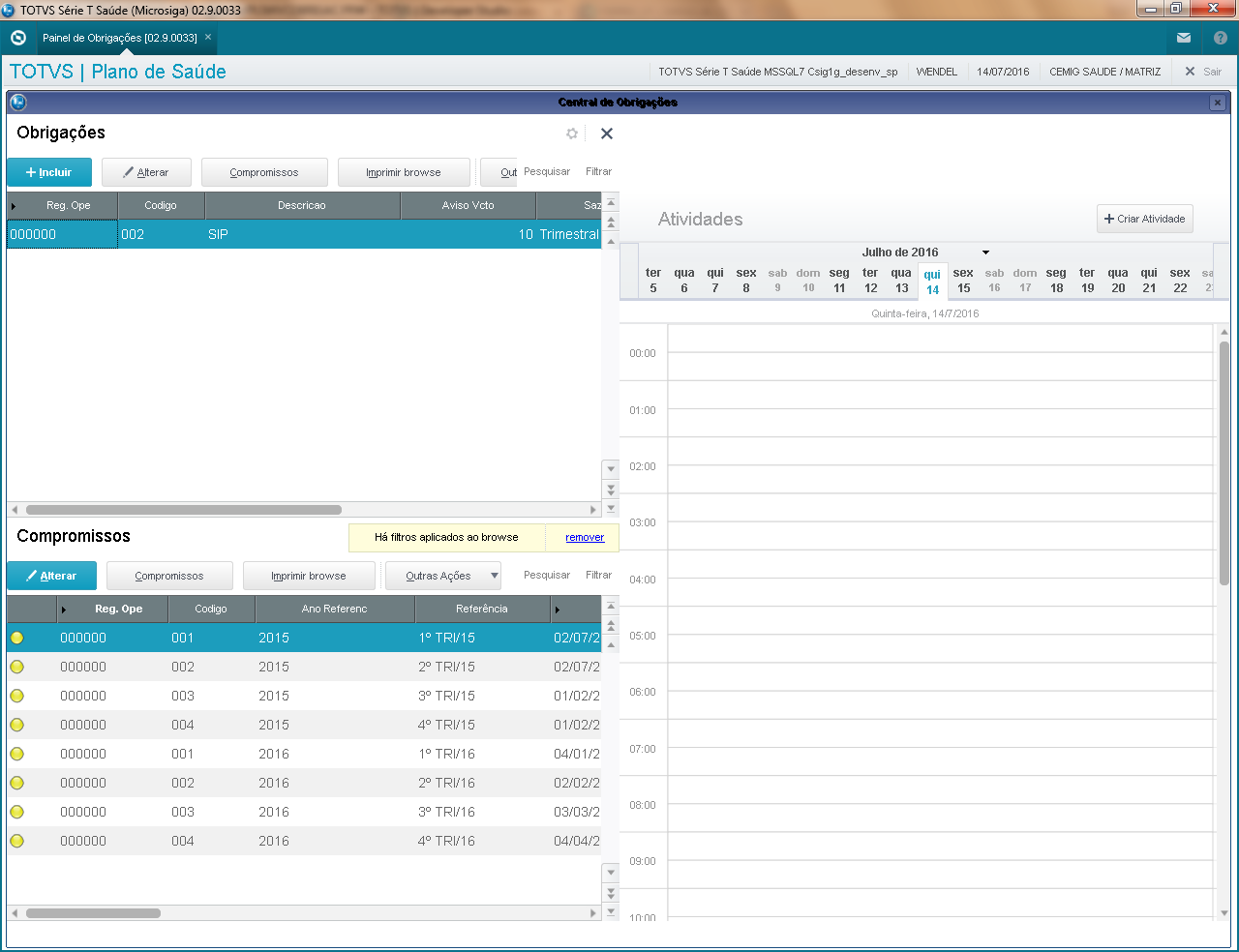Screen dimensions: 1239x952
Task: Click the 03:00 time slot in the calendar
Action: [941, 521]
